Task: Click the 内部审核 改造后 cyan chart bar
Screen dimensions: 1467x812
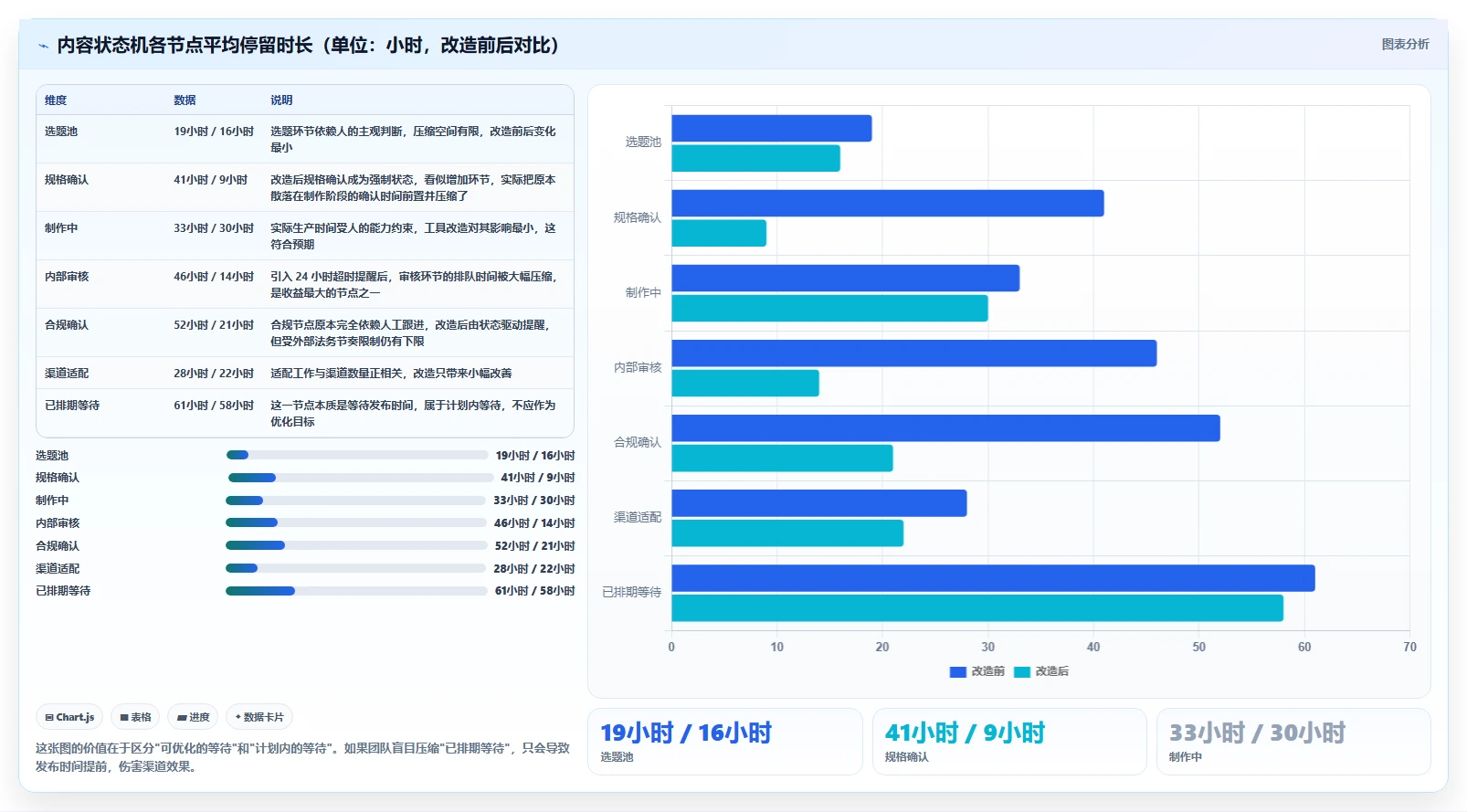Action: pos(745,383)
